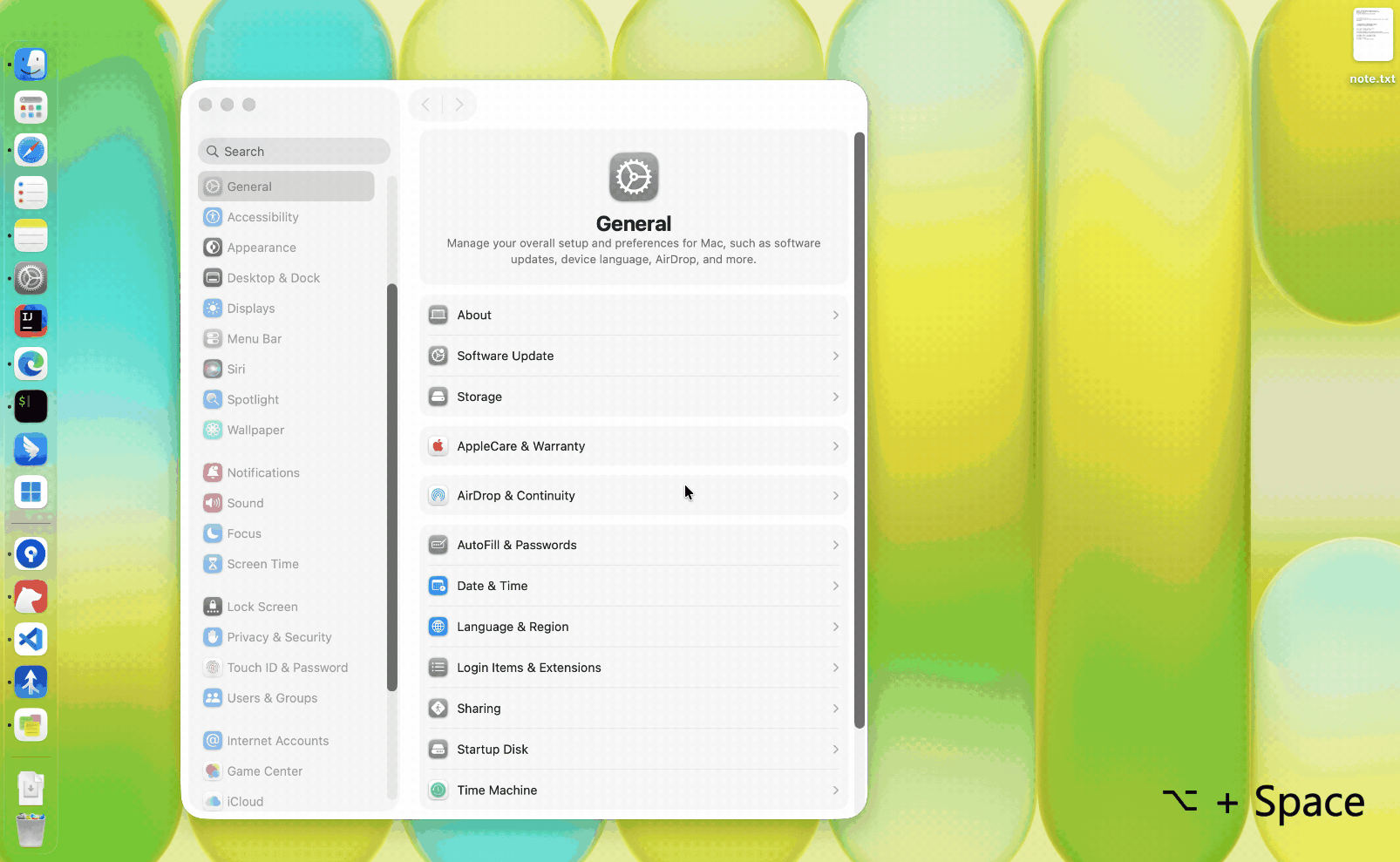The width and height of the screenshot is (1400, 862).
Task: Open Internet Accounts icon
Action: (213, 741)
